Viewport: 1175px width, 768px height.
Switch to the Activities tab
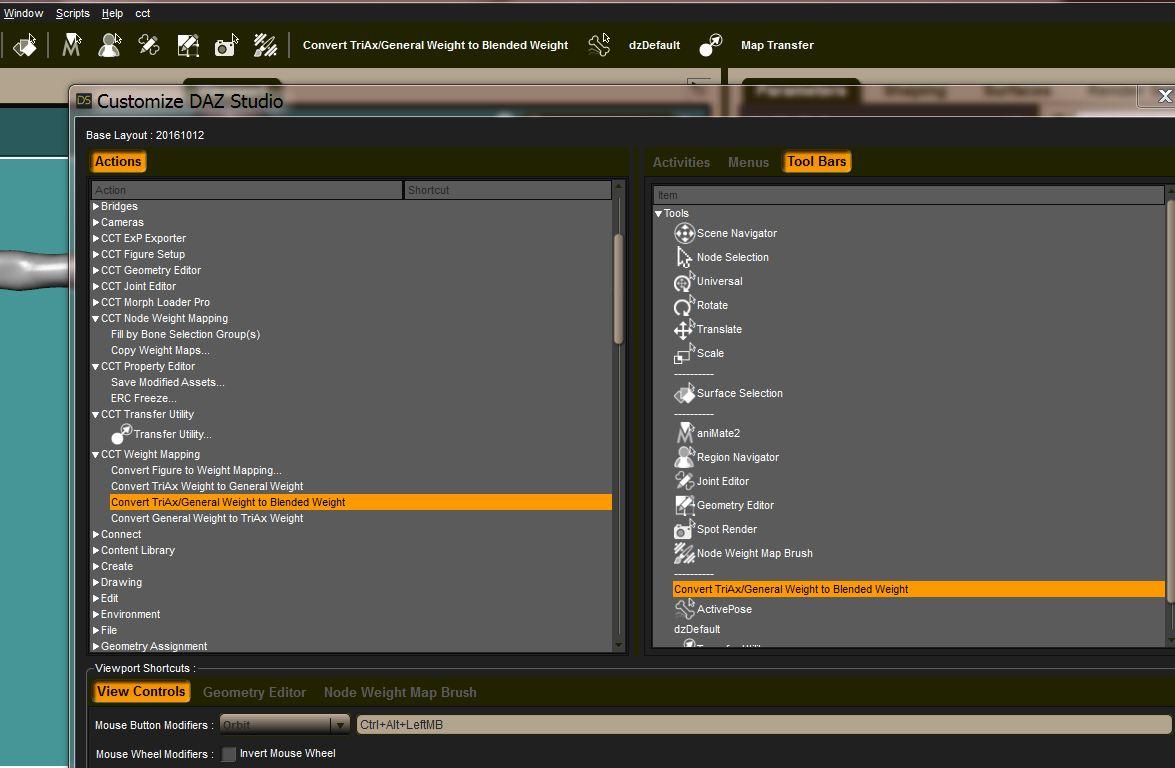pyautogui.click(x=681, y=162)
